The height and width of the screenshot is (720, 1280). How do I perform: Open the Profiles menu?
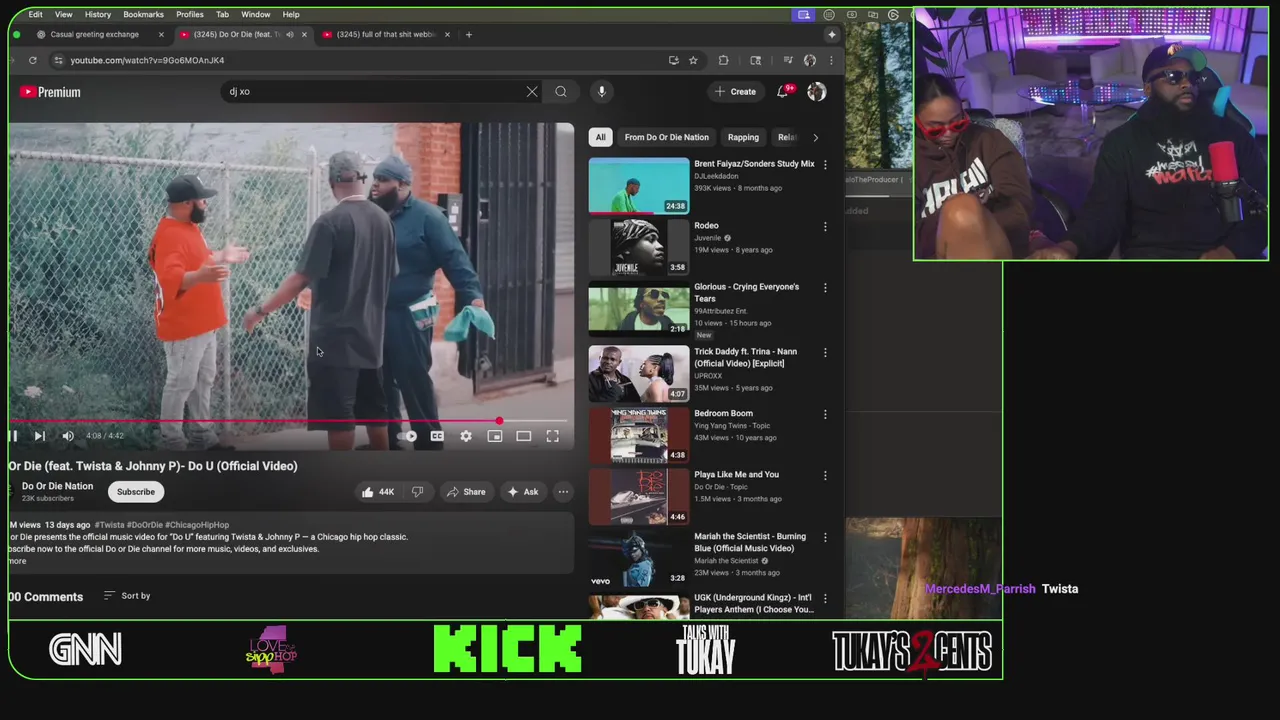tap(190, 14)
